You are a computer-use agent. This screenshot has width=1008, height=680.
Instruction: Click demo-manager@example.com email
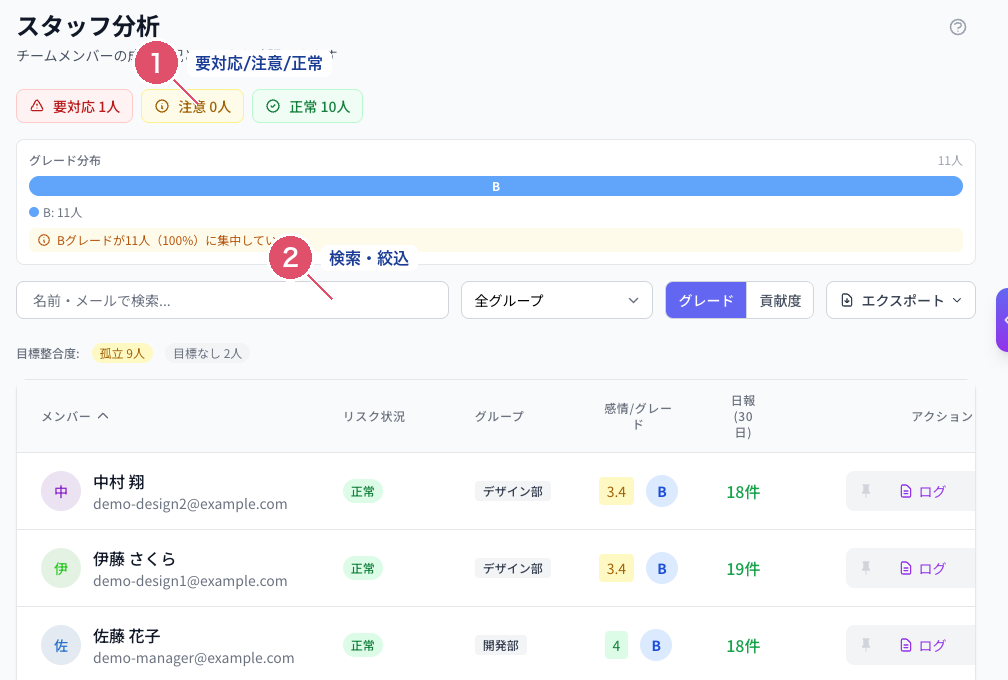194,658
